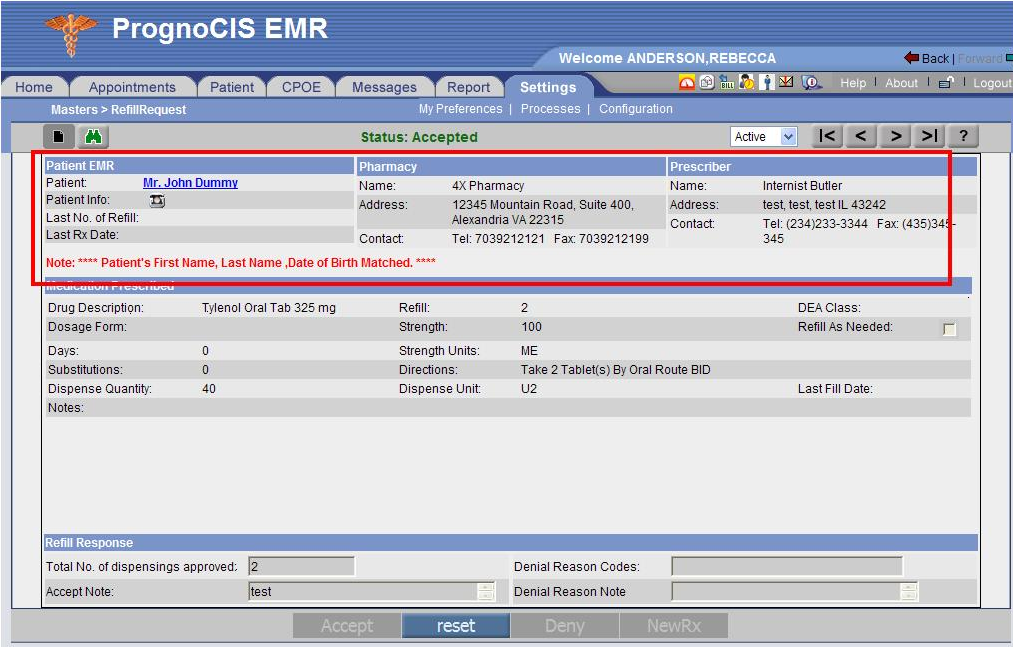
Task: Open the BILL billing icon
Action: coord(727,82)
